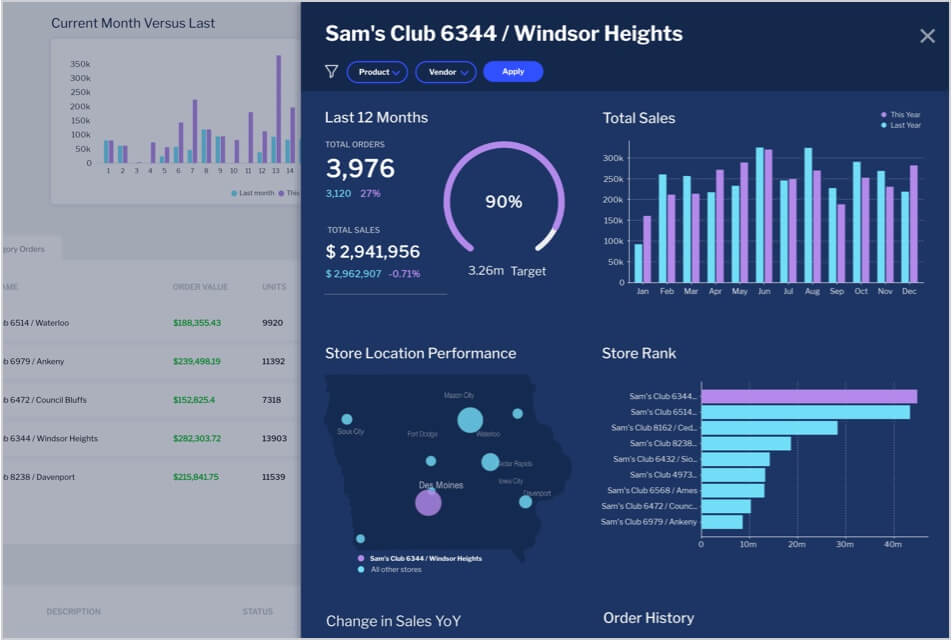This screenshot has height=640, width=952.
Task: Close the Windsor Heights detail panel
Action: pyautogui.click(x=925, y=34)
